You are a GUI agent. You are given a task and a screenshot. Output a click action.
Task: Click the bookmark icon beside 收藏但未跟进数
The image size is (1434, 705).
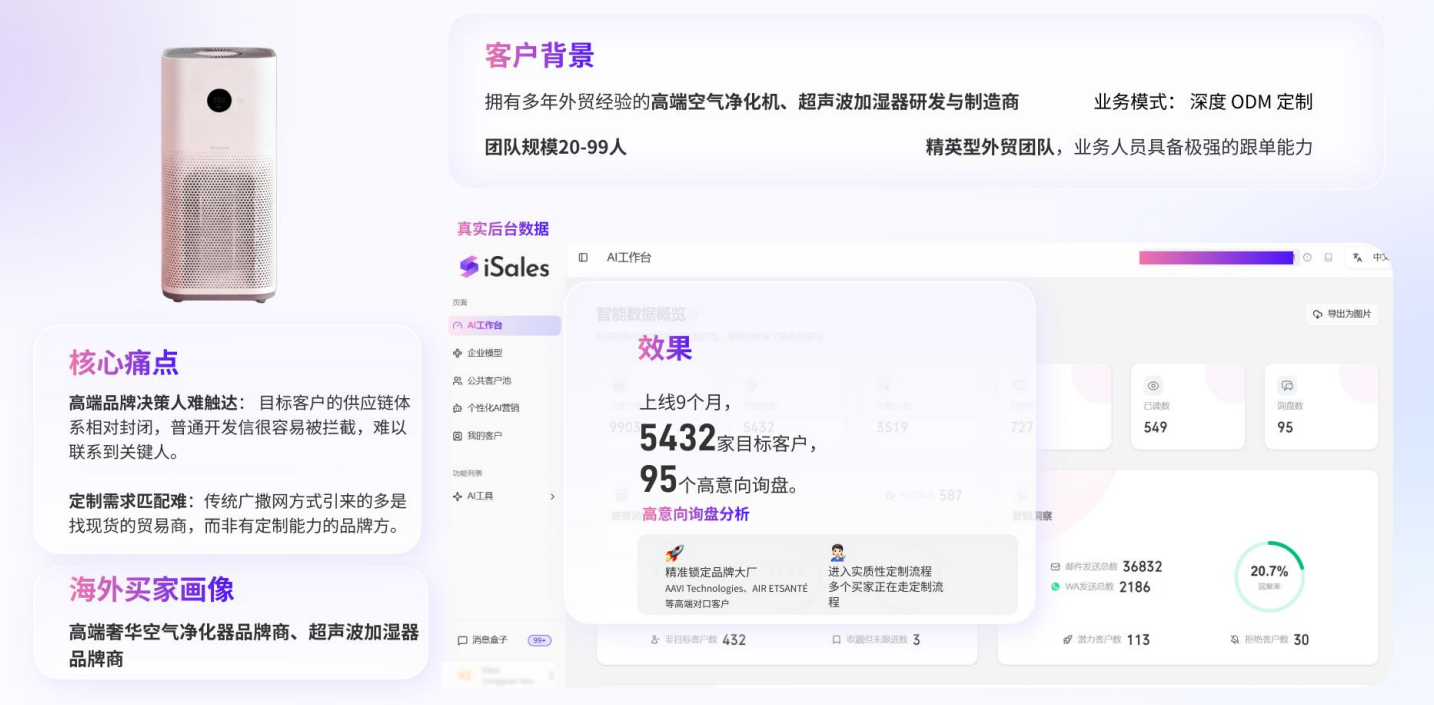(837, 640)
